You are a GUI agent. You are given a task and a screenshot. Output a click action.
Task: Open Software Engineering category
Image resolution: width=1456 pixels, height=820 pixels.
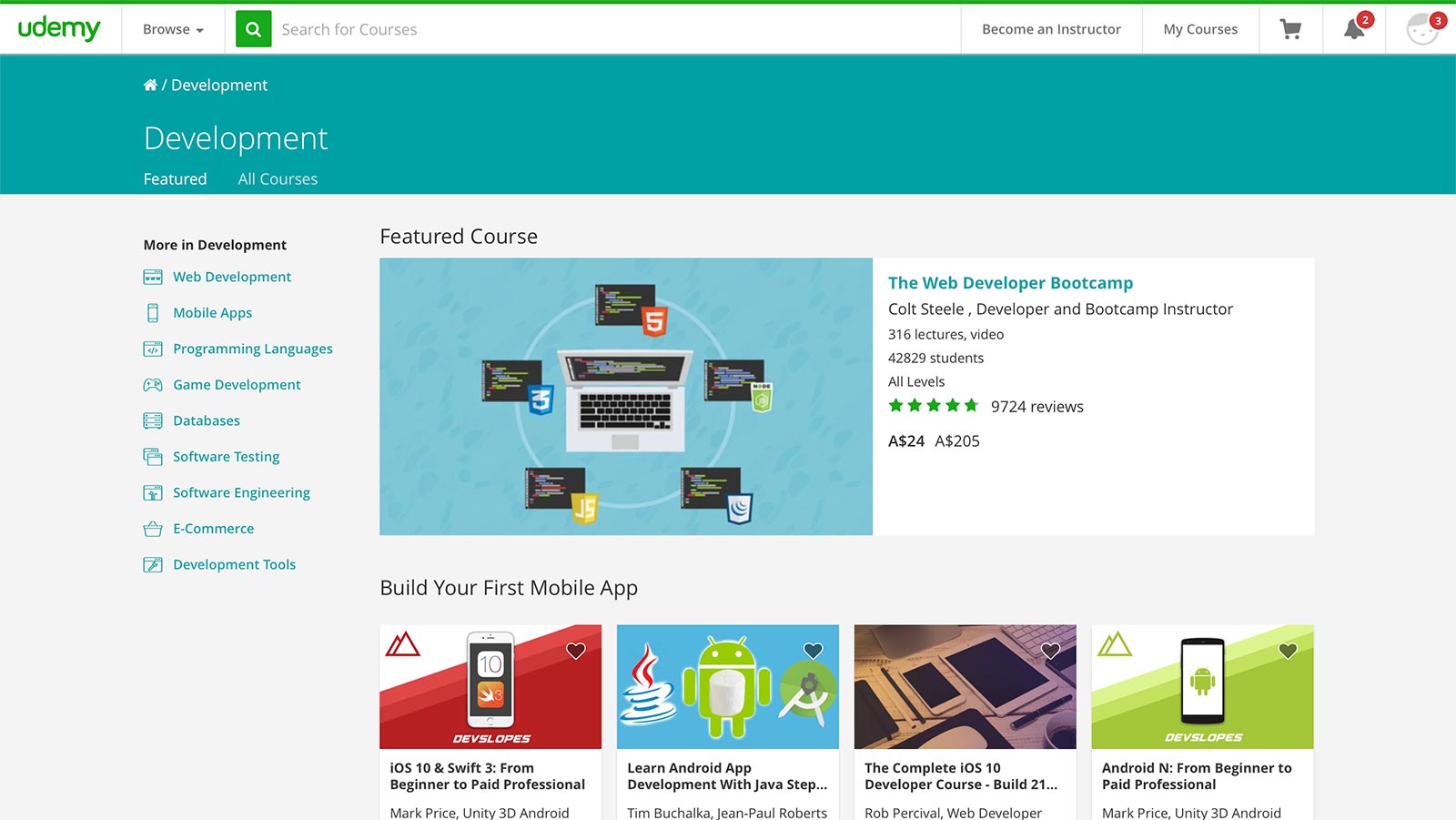point(241,492)
